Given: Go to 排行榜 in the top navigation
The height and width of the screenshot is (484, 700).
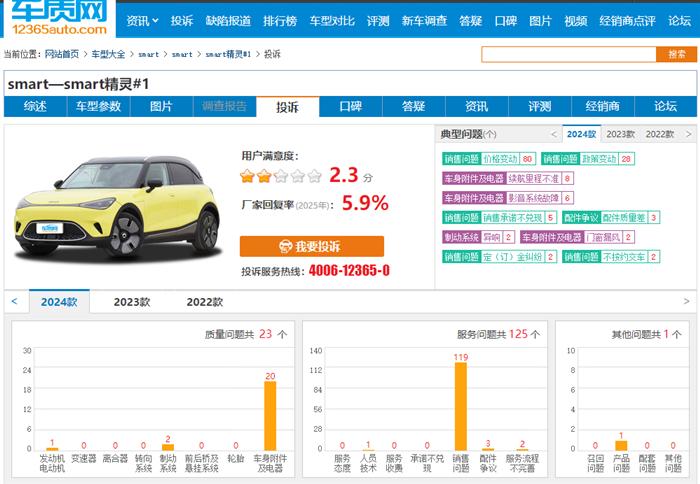Looking at the screenshot, I should pos(280,21).
